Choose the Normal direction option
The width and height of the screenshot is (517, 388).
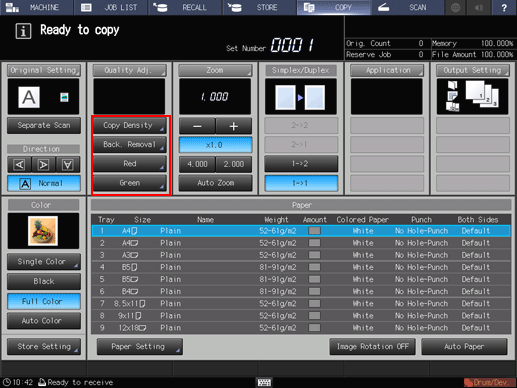click(44, 183)
